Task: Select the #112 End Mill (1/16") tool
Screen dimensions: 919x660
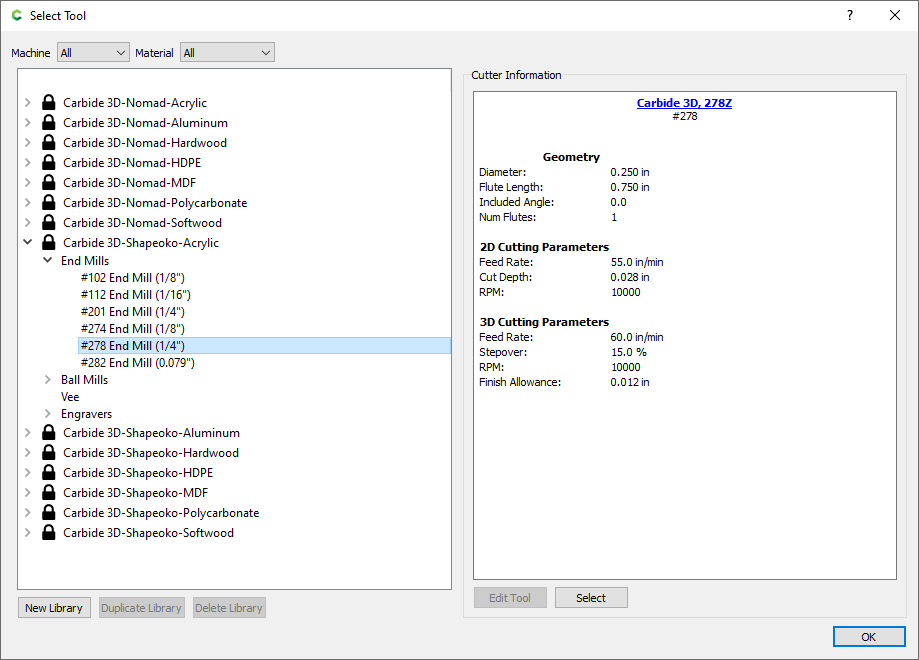Action: coord(136,295)
